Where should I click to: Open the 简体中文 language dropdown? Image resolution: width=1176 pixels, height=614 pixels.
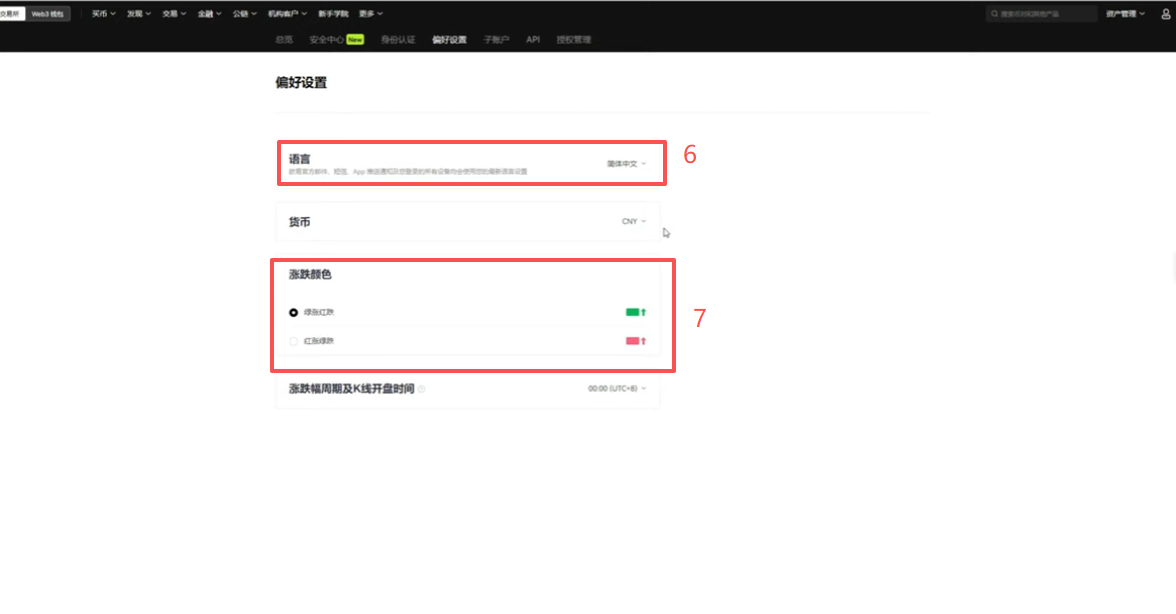pyautogui.click(x=626, y=163)
